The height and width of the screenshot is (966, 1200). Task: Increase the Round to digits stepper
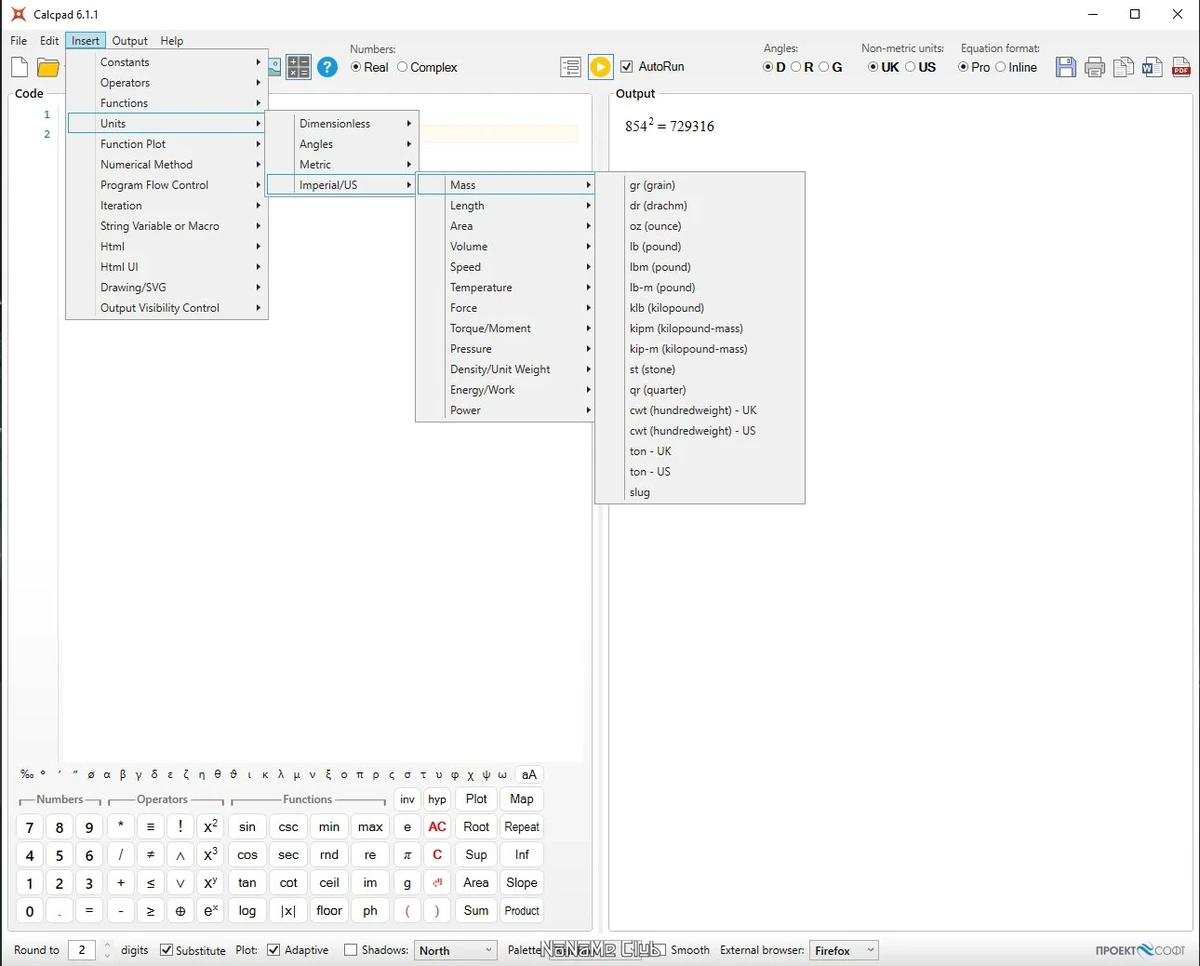(x=107, y=945)
